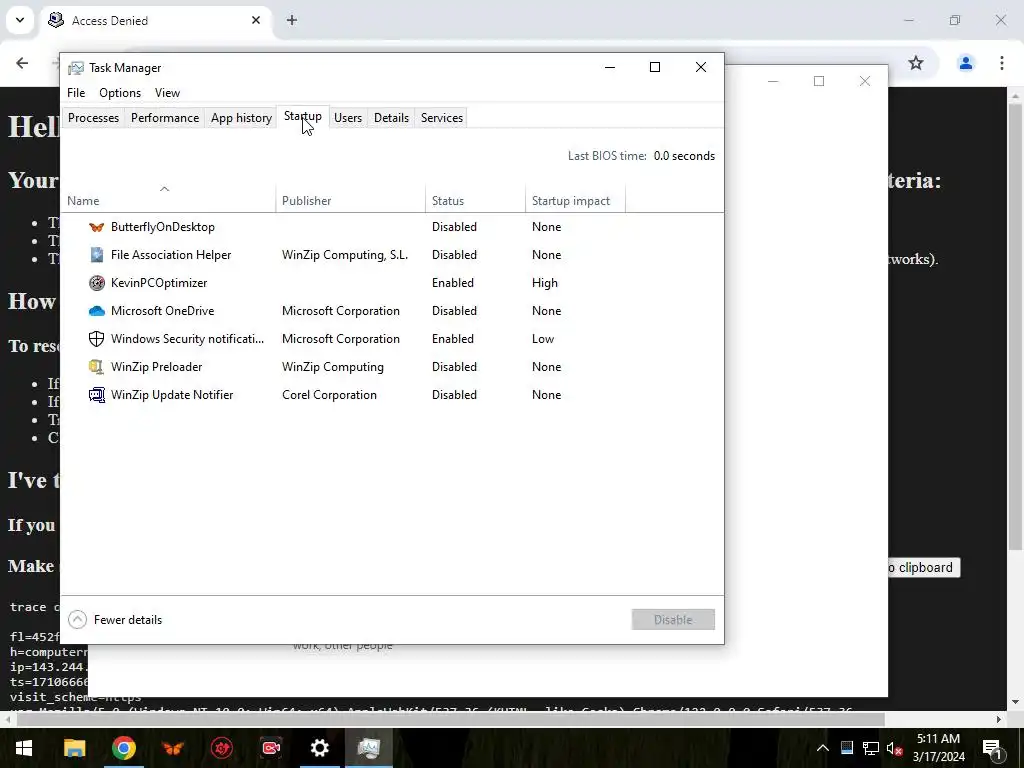Open the View menu in Task Manager
The width and height of the screenshot is (1024, 768).
(x=167, y=93)
